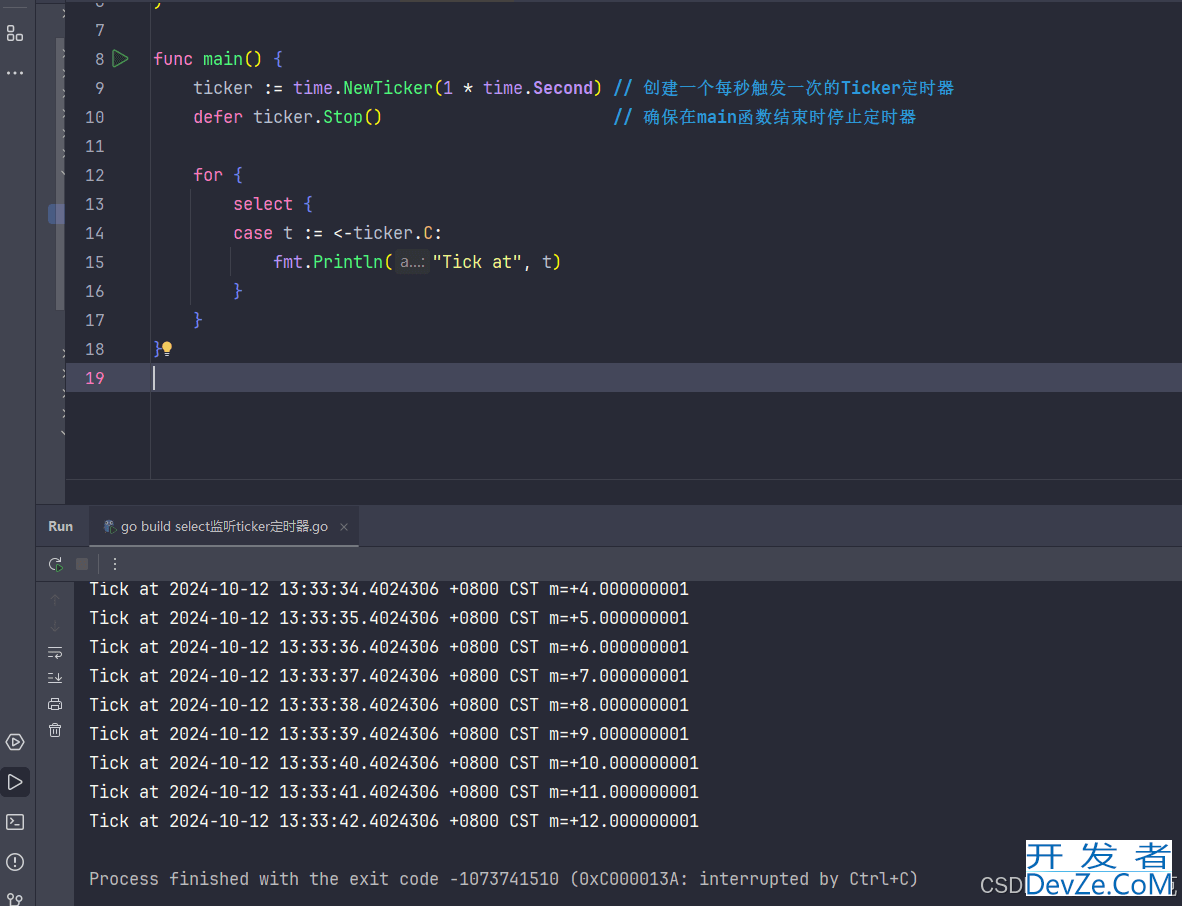Jump down the stack trace arrow
This screenshot has width=1182, height=906.
55,626
